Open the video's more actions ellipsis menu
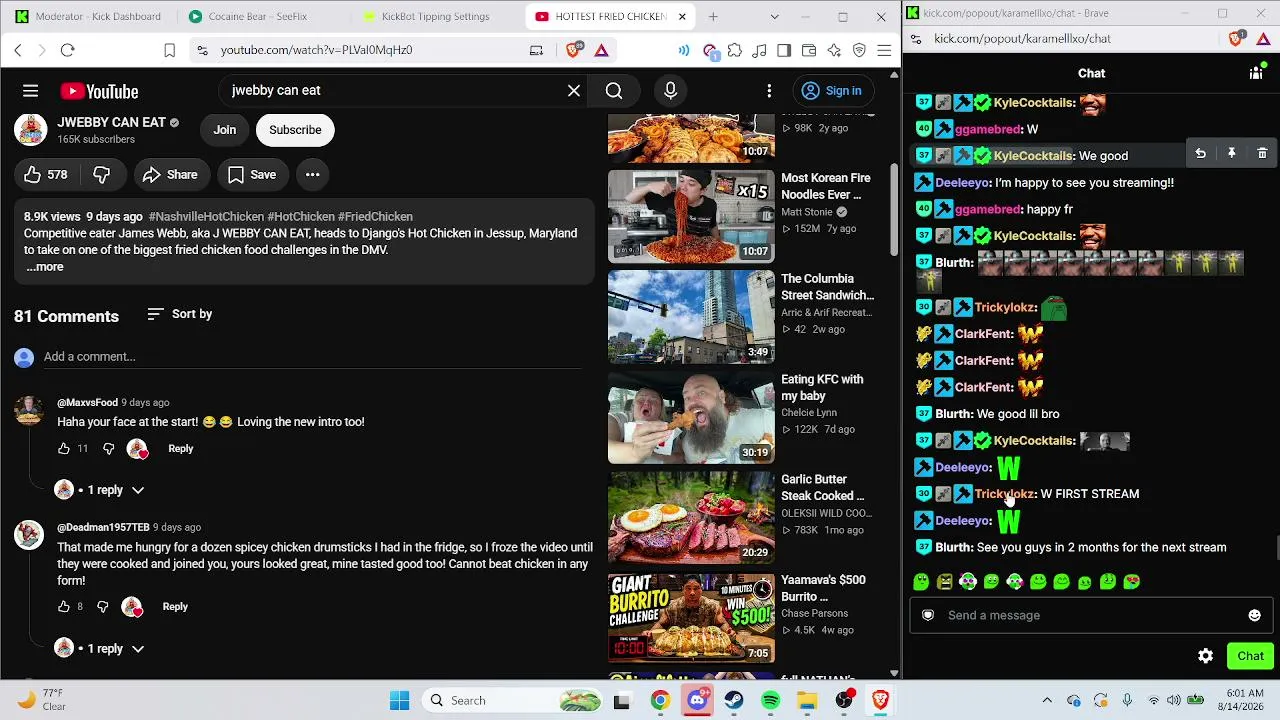The image size is (1280, 720). click(x=312, y=175)
